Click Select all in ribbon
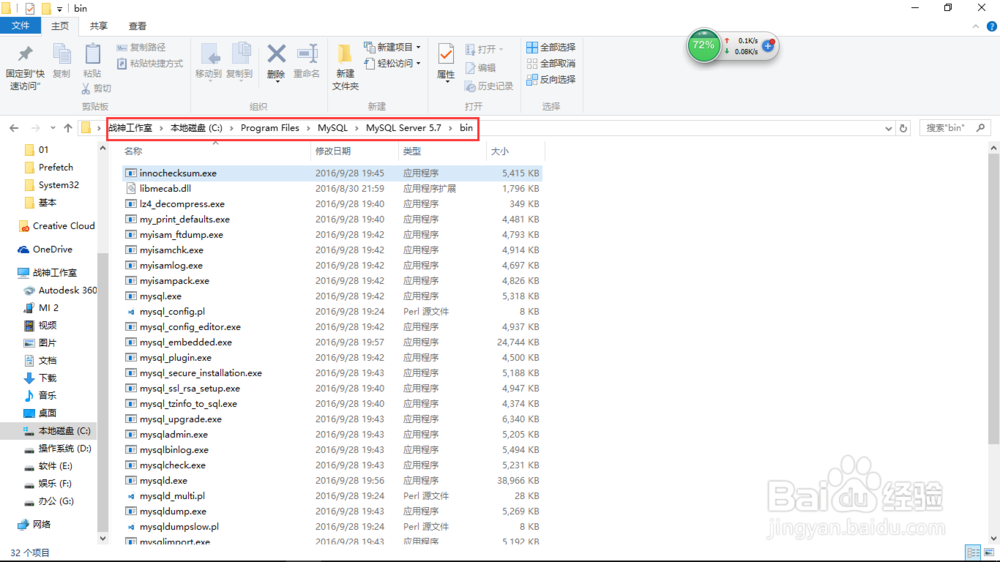 pos(551,47)
